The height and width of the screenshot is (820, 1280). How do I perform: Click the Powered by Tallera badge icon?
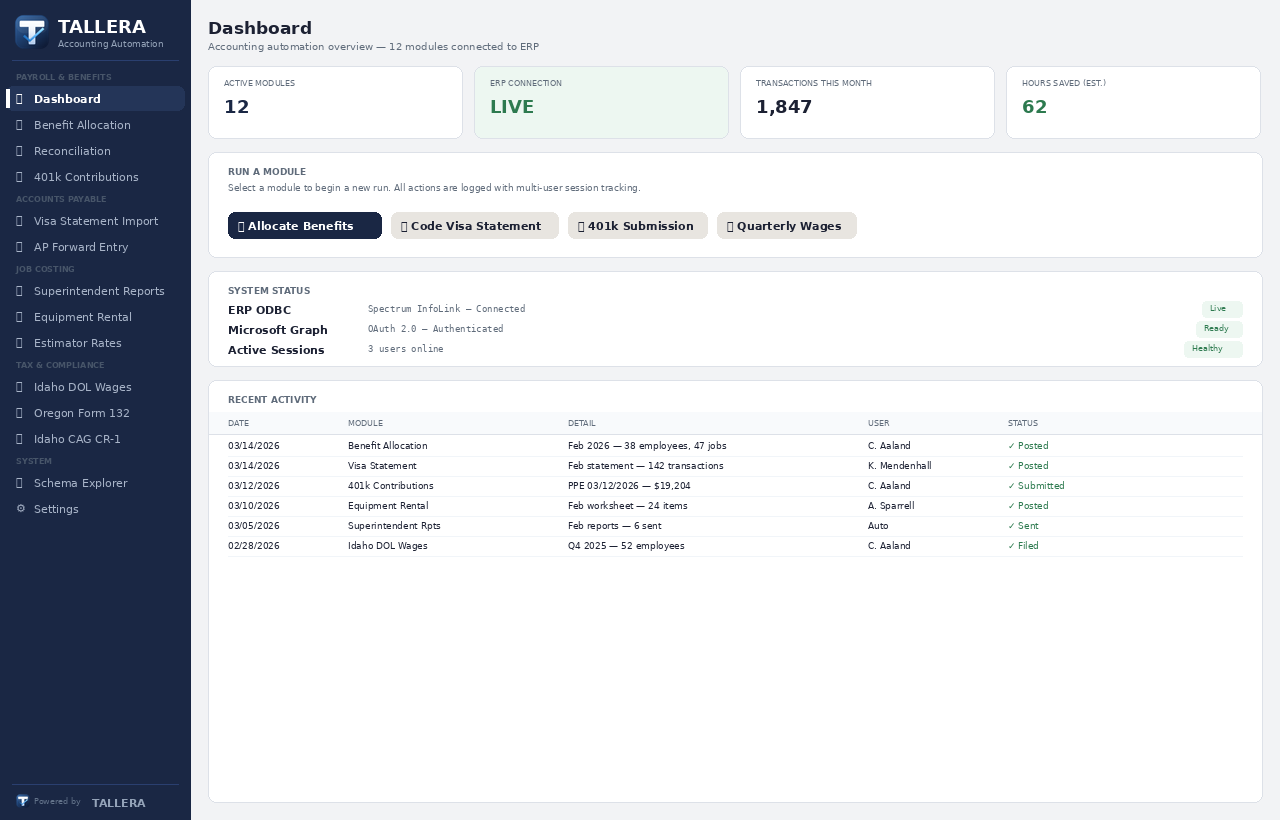pos(21,800)
